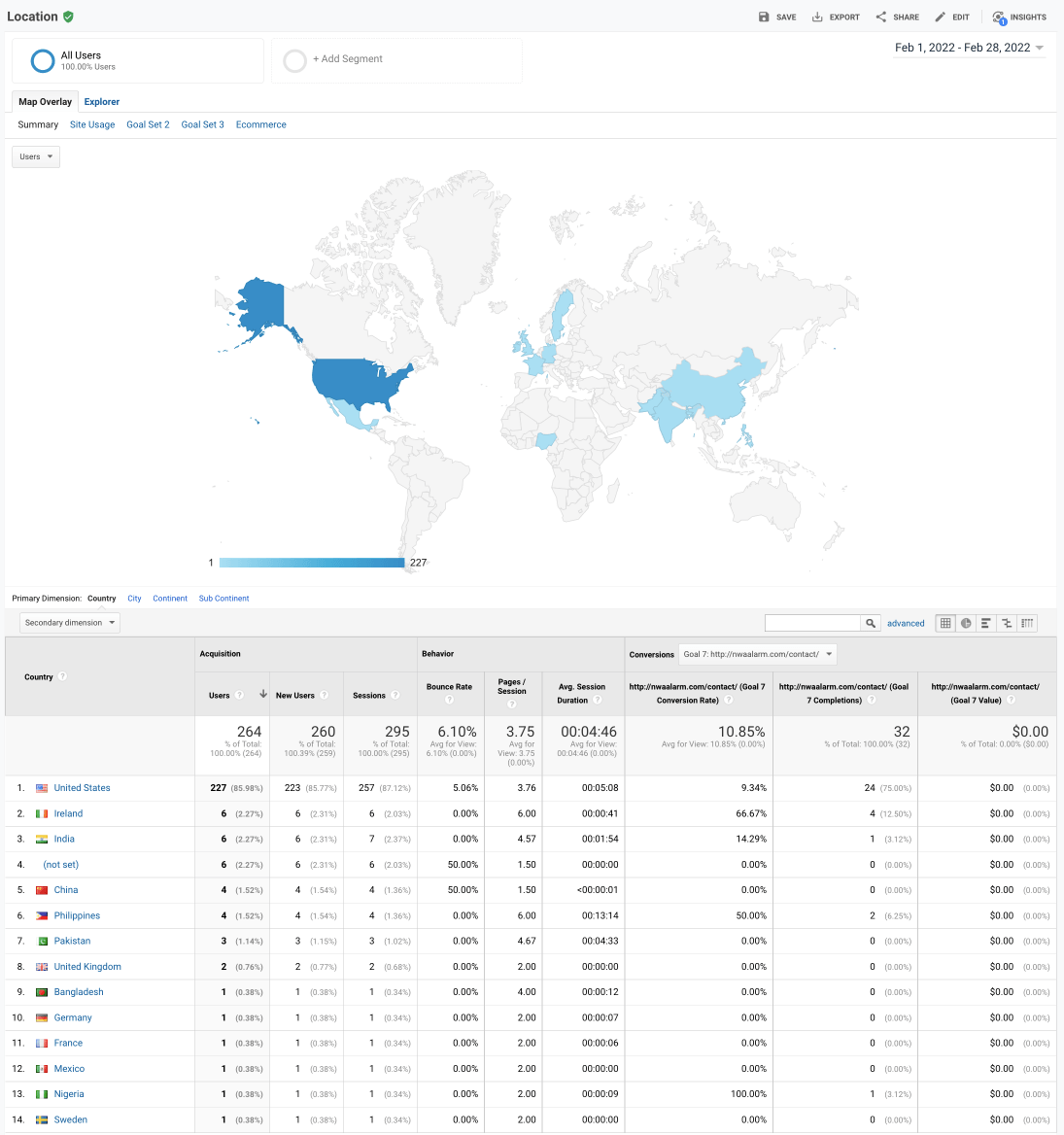Open the Nigeria country link
The image size is (1064, 1135).
pyautogui.click(x=69, y=1094)
